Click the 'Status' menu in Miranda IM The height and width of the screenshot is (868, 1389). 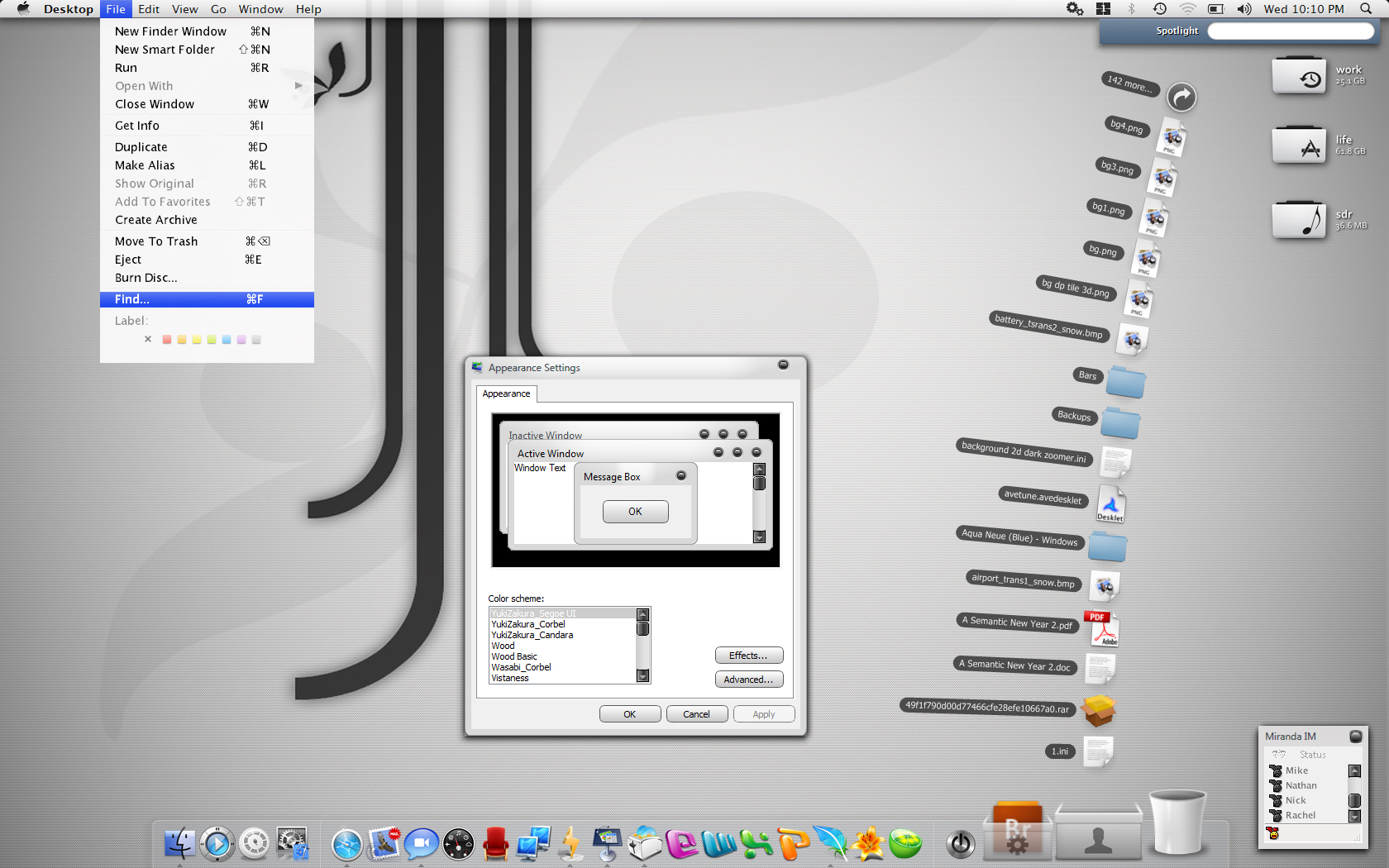tap(1312, 755)
